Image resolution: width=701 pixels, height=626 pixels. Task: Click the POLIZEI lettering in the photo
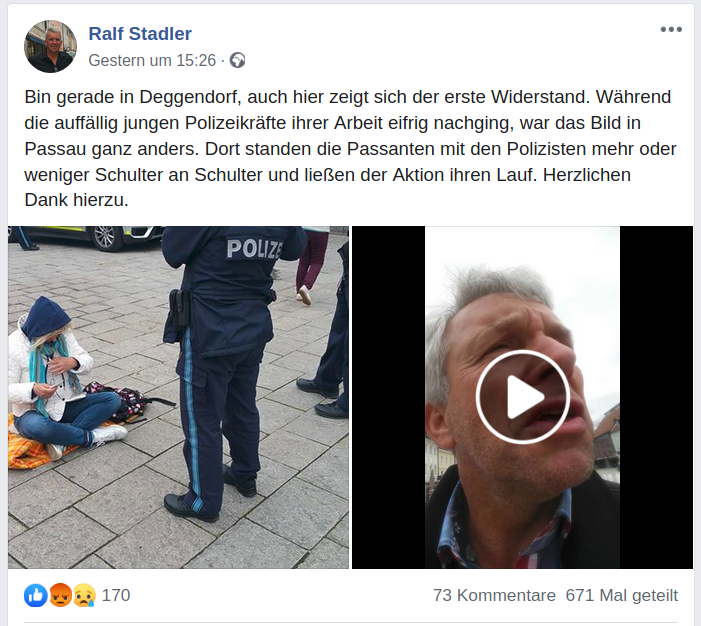click(254, 250)
